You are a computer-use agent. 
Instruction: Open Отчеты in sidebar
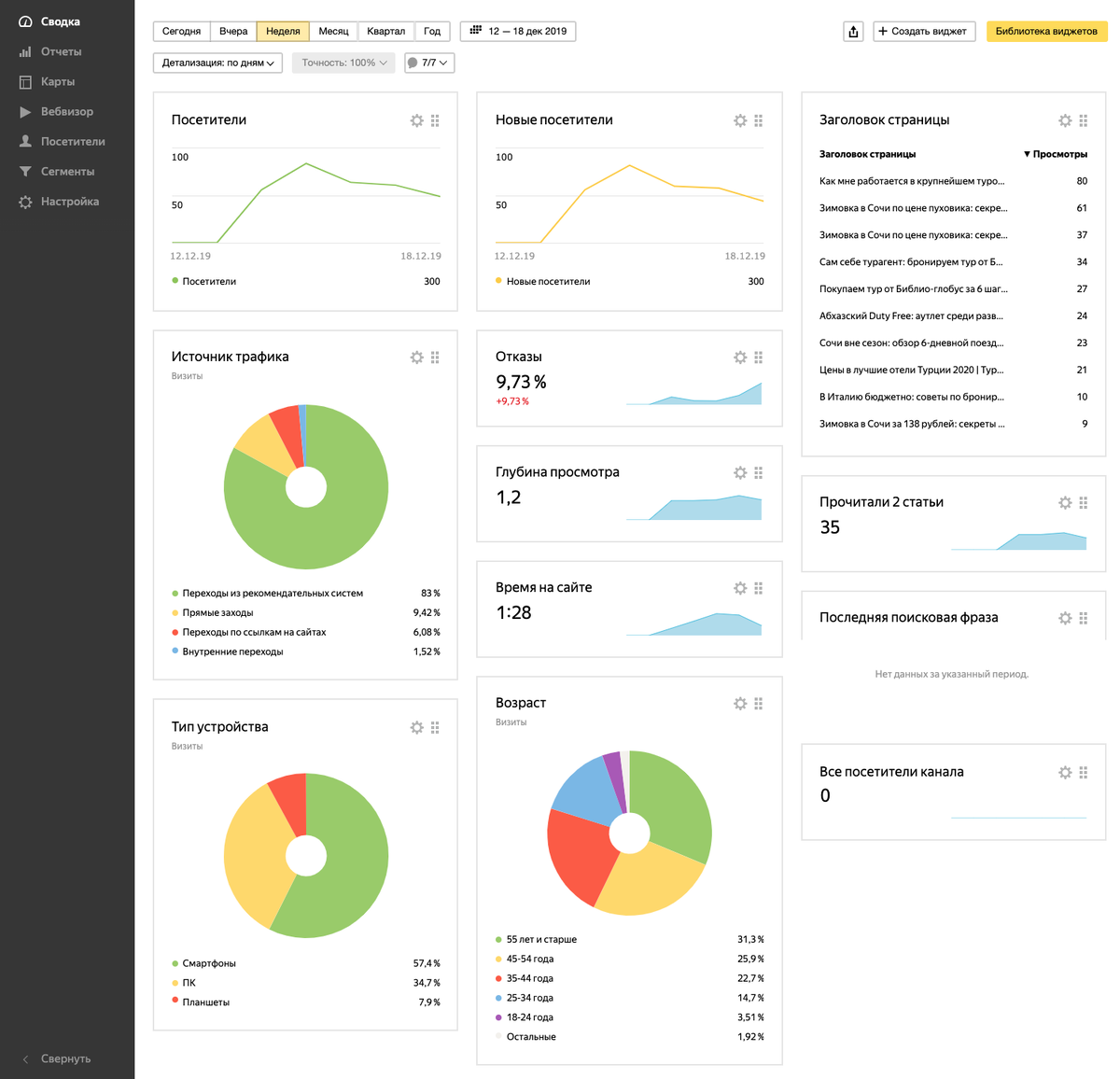click(50, 52)
